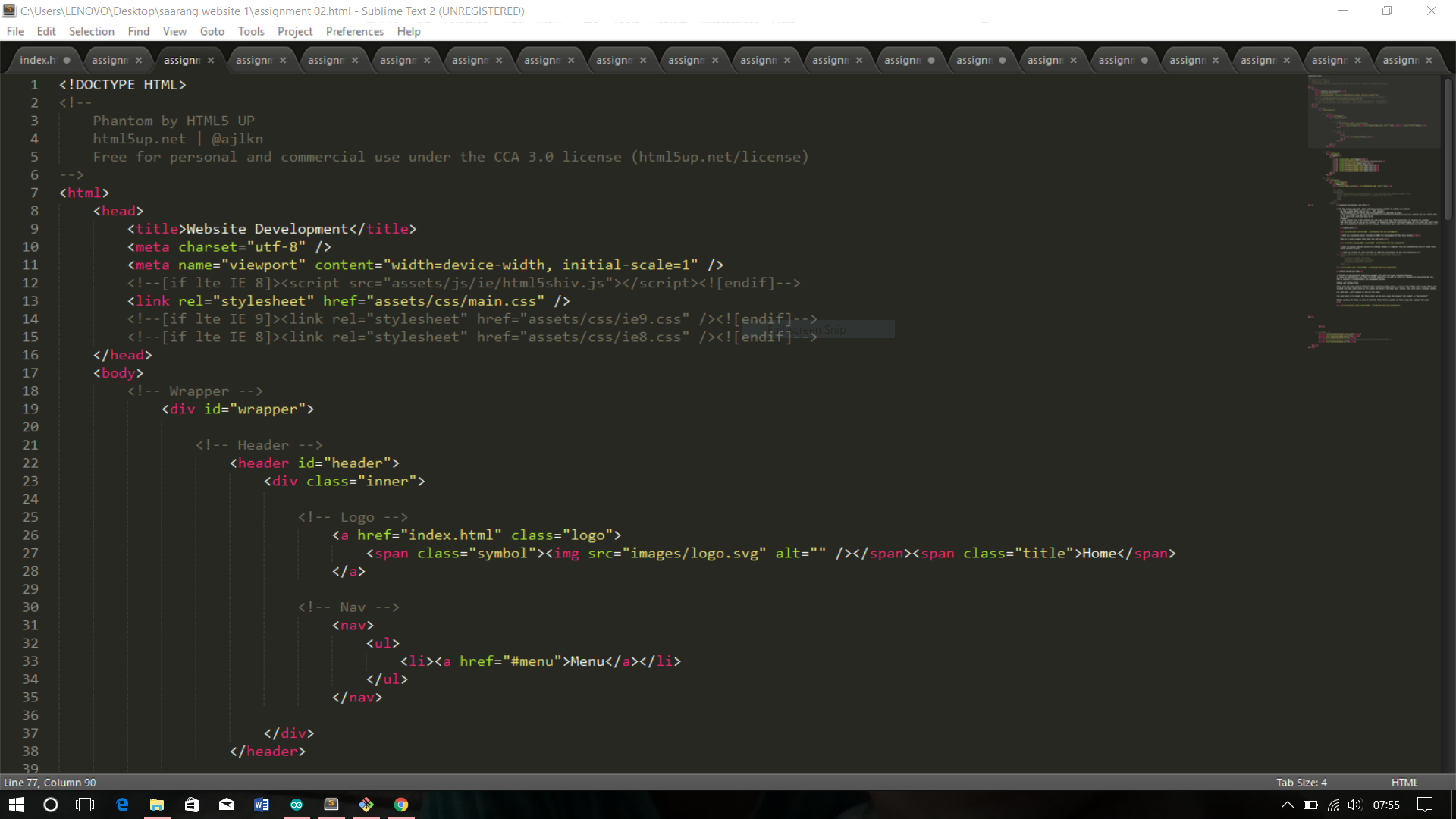Image resolution: width=1456 pixels, height=819 pixels.
Task: Click the 'Website Development' title text
Action: 268,228
